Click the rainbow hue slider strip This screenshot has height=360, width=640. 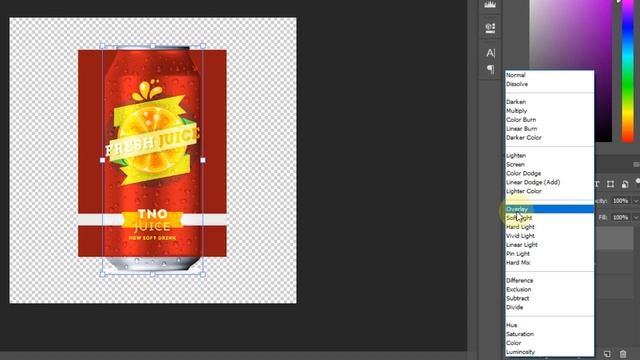[x=628, y=71]
